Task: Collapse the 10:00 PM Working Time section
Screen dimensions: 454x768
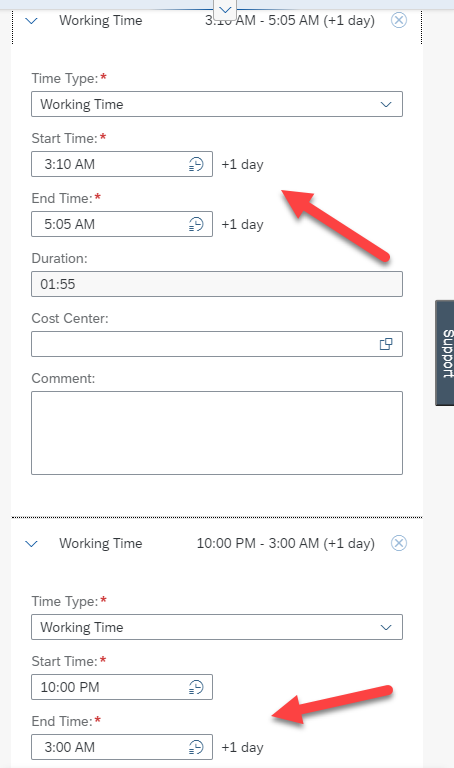Action: tap(31, 544)
